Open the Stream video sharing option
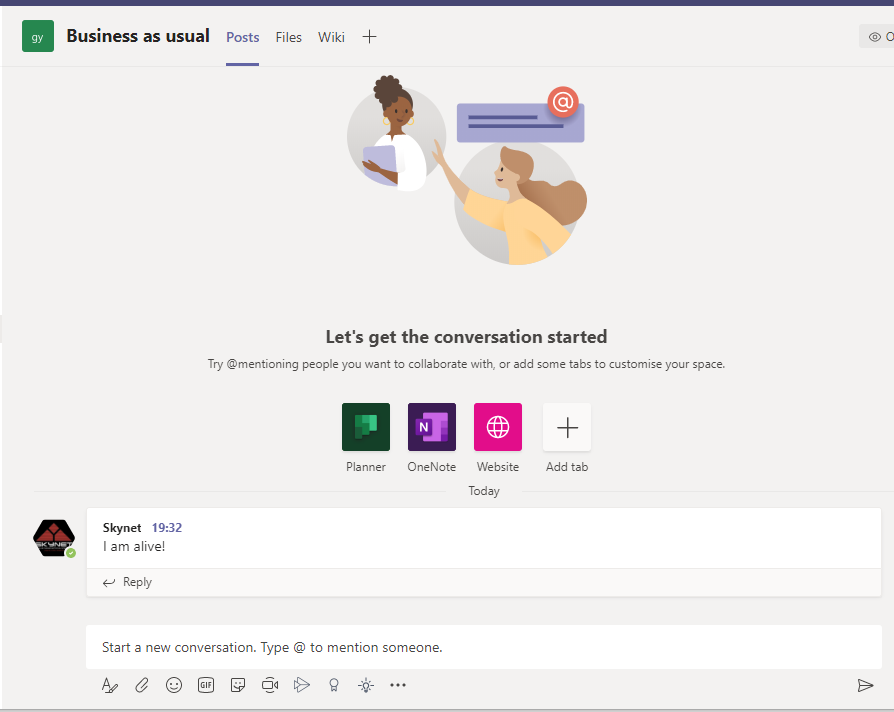The image size is (894, 712). coord(302,685)
